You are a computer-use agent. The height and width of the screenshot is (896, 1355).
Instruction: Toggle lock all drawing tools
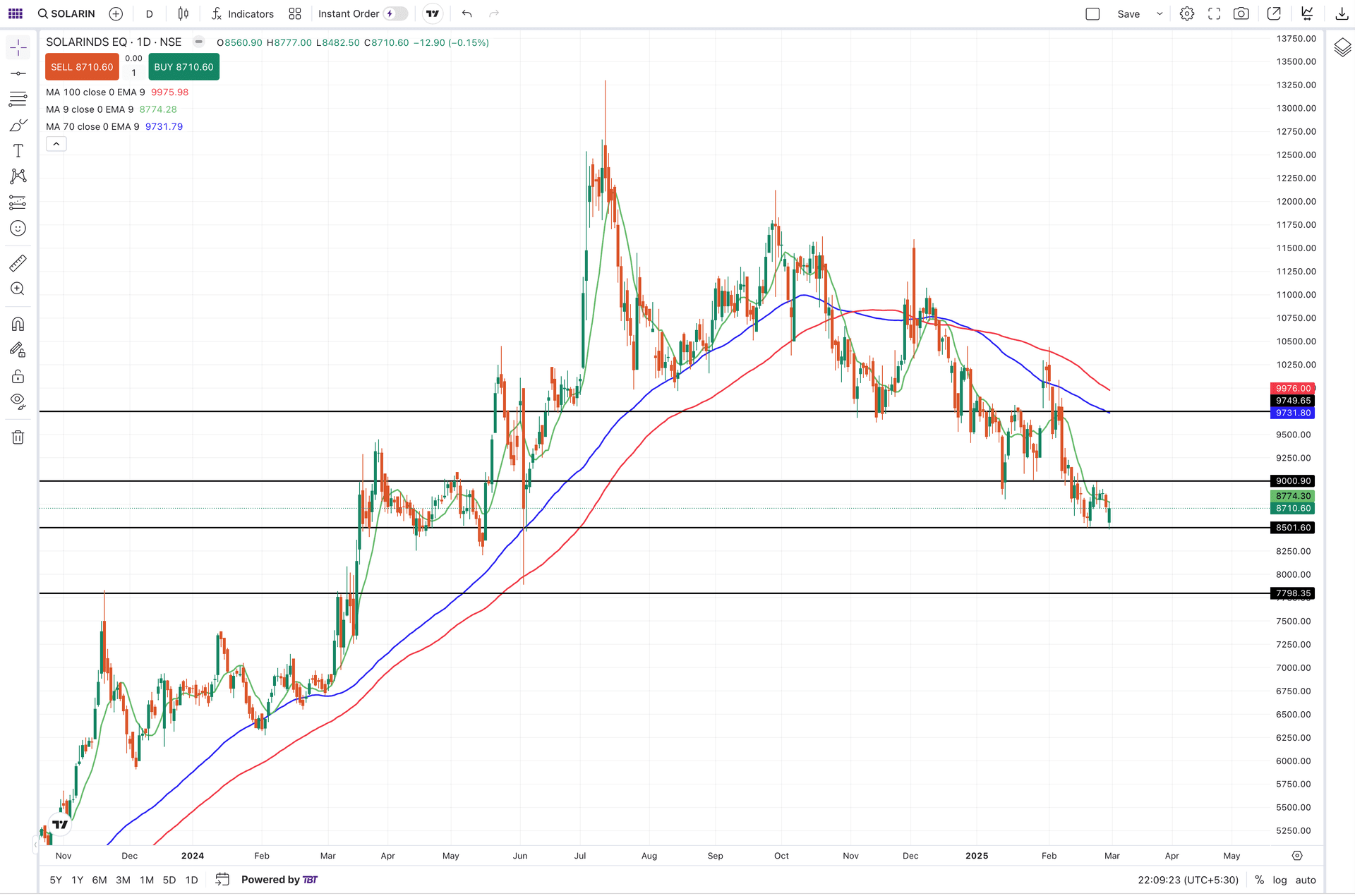(18, 376)
